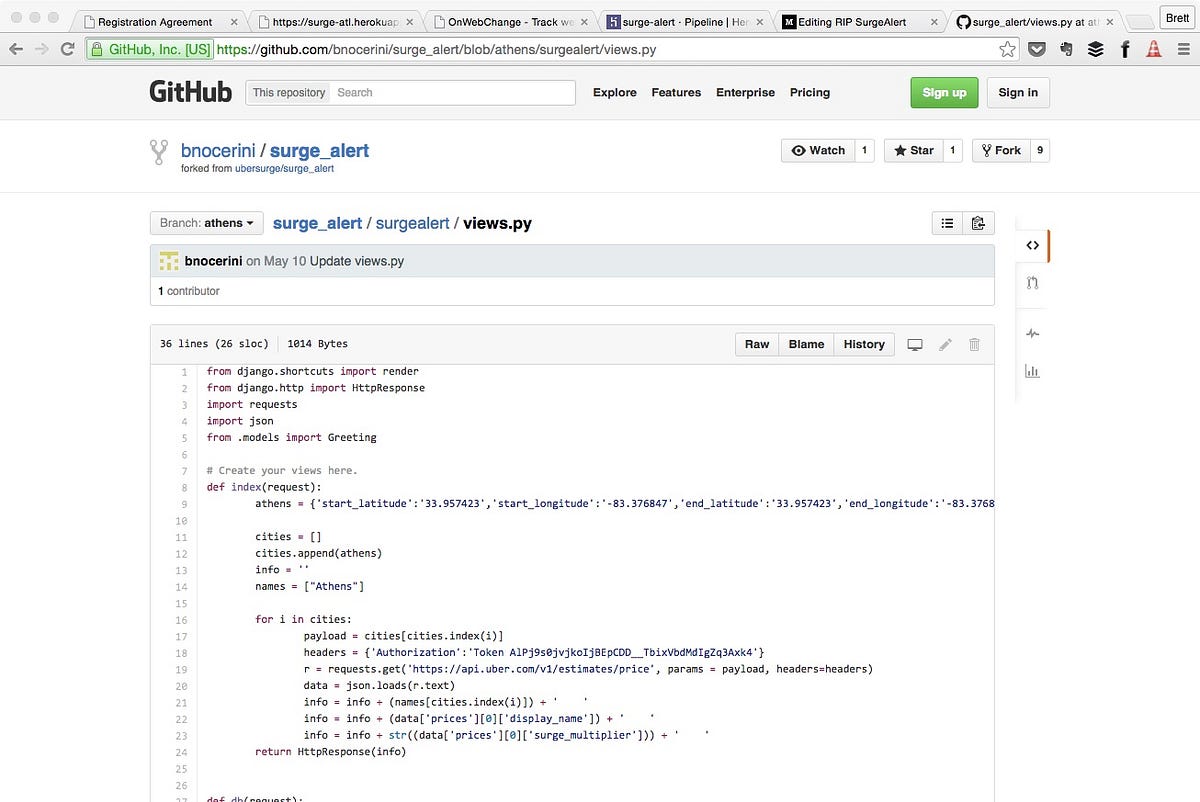
Task: Open the surge_alert repository title link
Action: (x=319, y=151)
